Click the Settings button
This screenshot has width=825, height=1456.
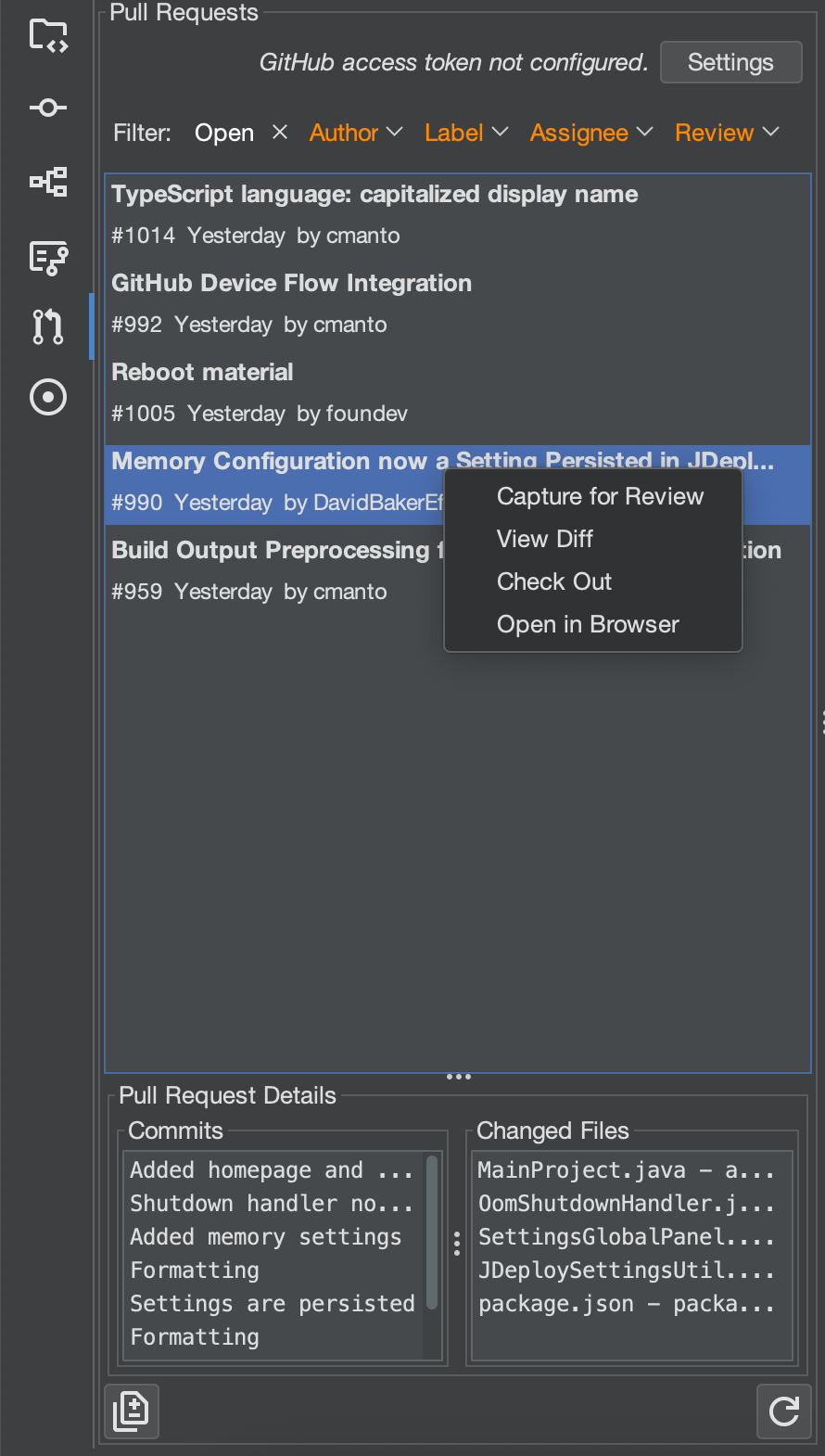[x=730, y=62]
